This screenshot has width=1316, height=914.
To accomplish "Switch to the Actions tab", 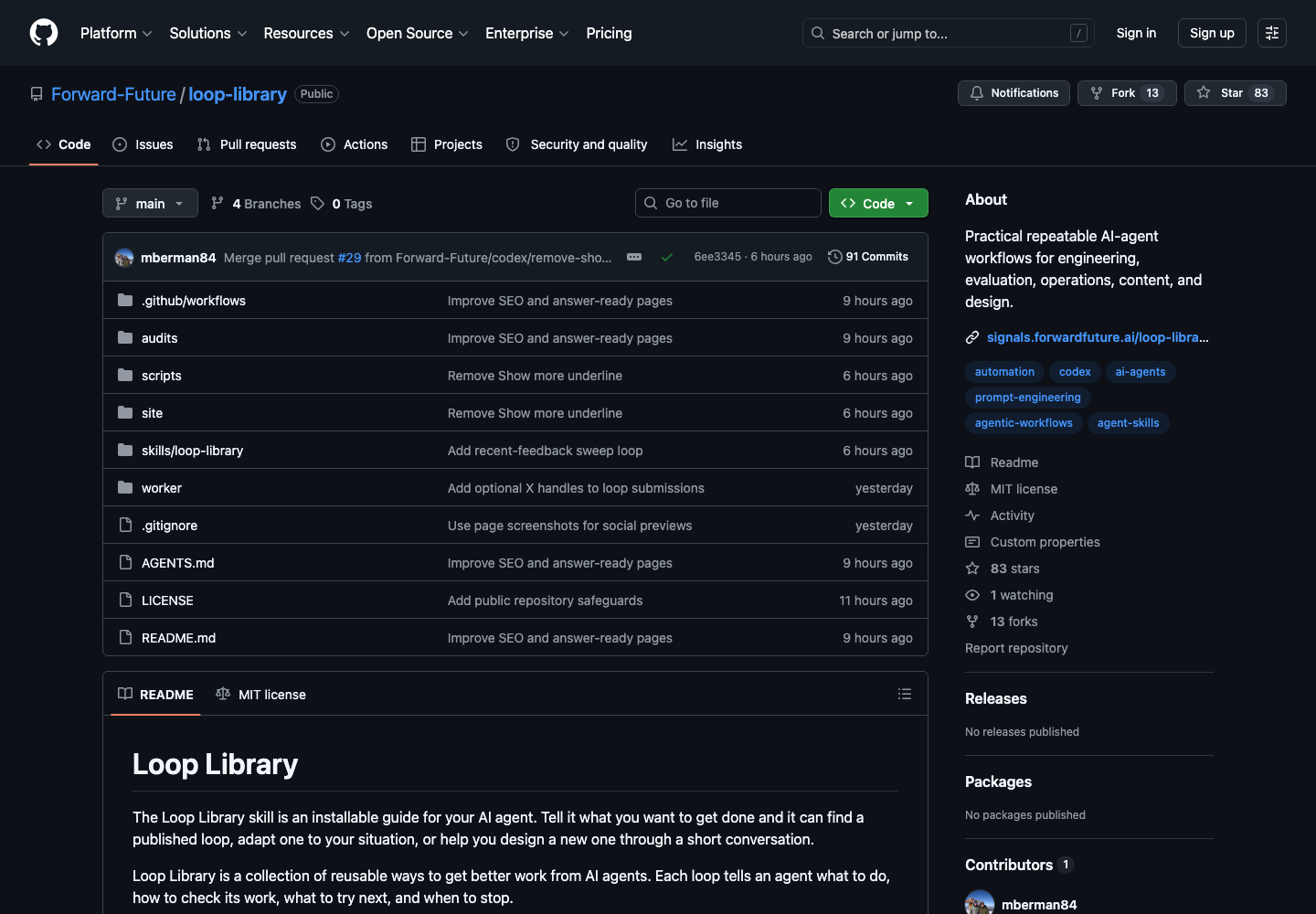I will 355,144.
